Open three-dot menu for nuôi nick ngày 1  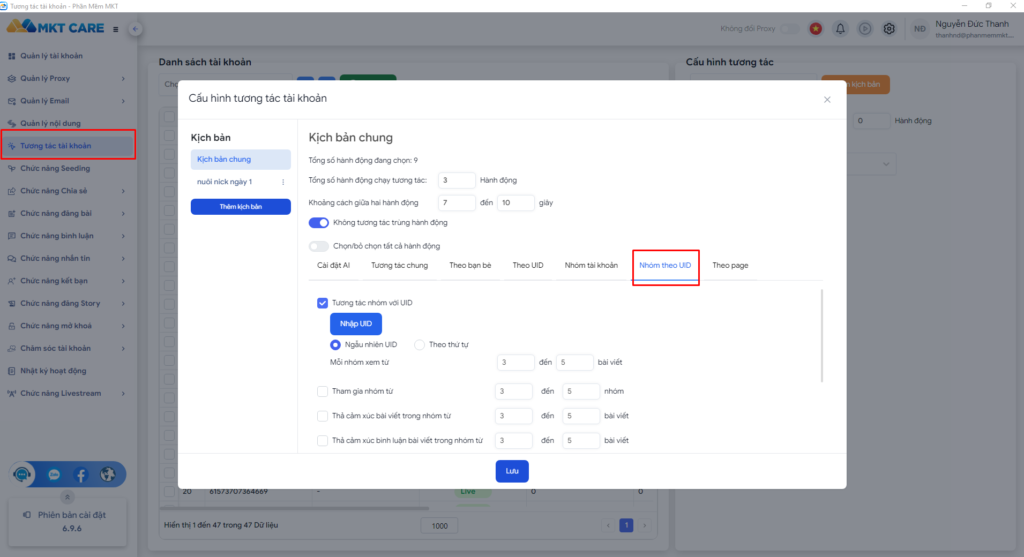[x=282, y=182]
